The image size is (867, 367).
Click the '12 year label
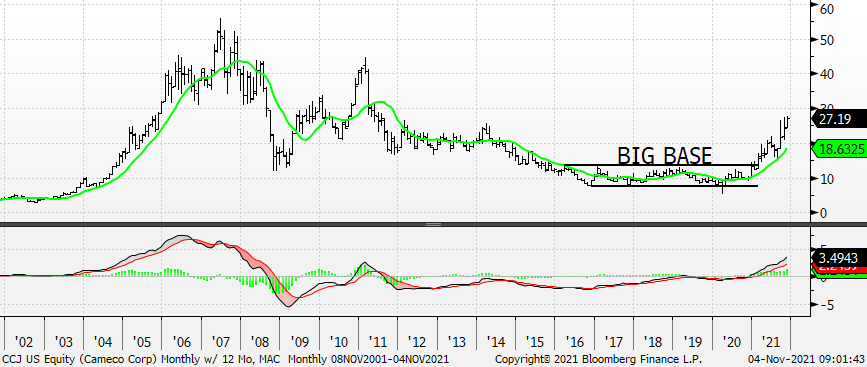(417, 341)
